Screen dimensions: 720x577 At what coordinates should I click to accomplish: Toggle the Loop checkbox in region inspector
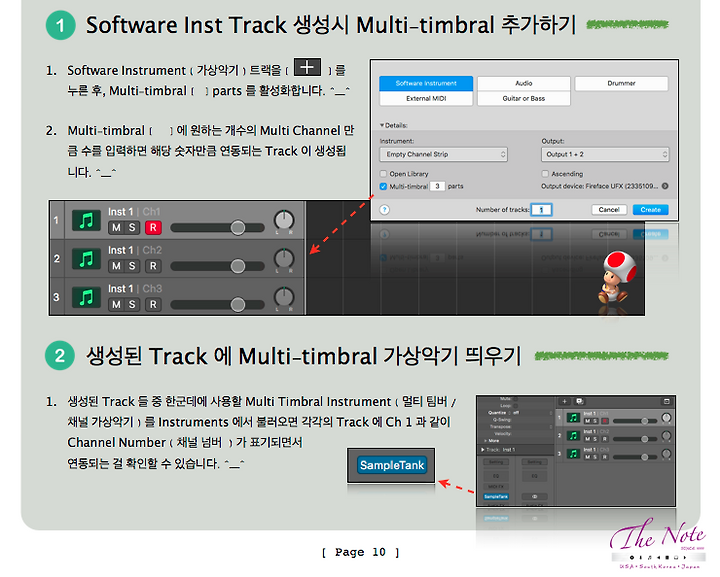[x=516, y=406]
